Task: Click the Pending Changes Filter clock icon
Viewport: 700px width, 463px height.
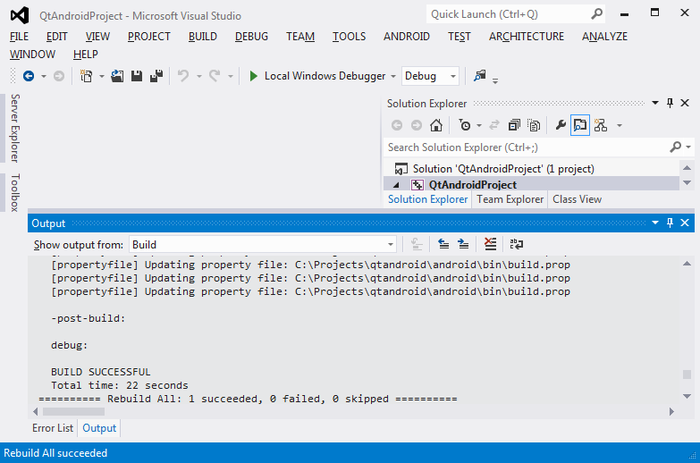Action: point(465,125)
